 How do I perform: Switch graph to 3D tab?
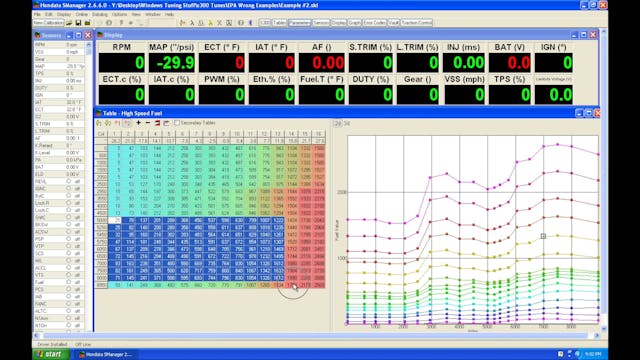click(347, 123)
